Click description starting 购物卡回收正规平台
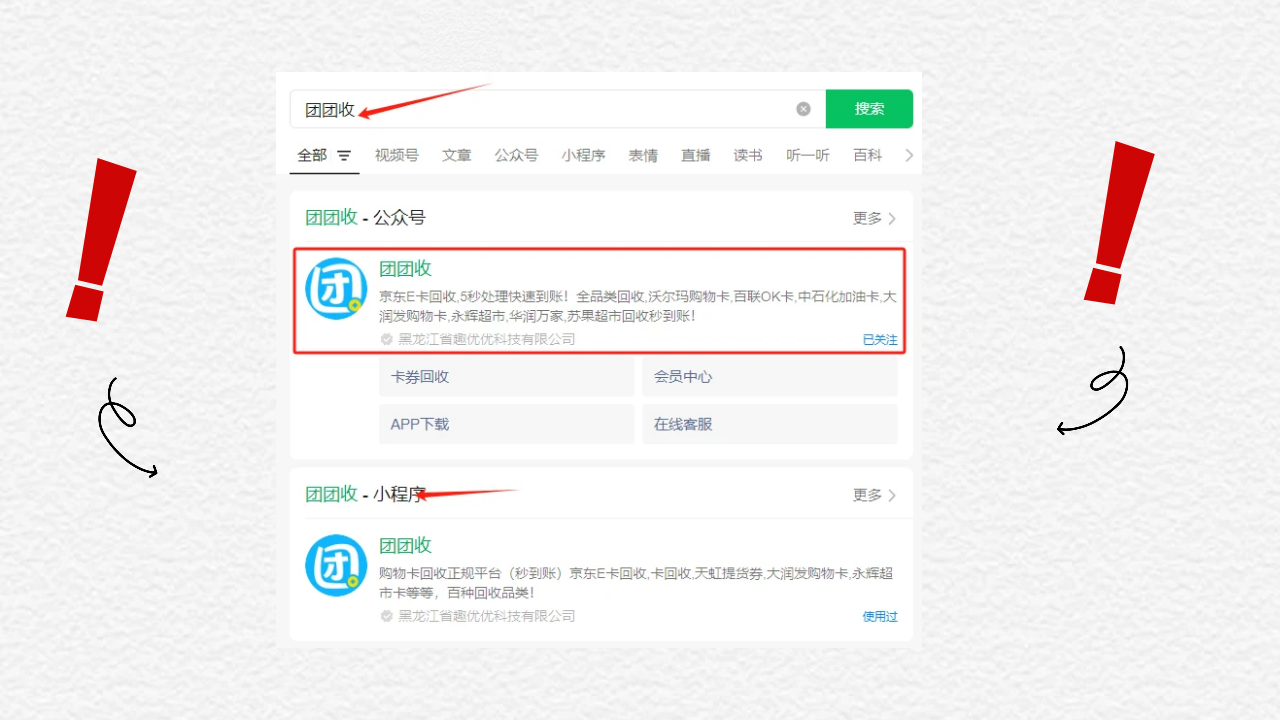Screen dimensions: 1280x720 pyautogui.click(x=636, y=583)
